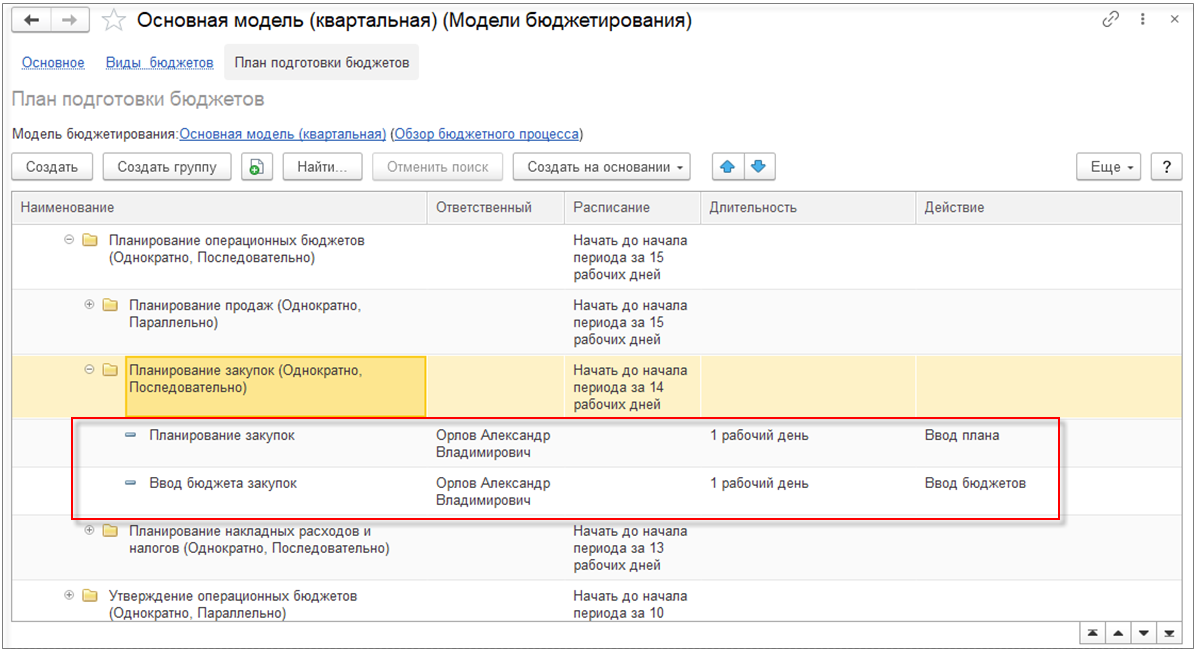The height and width of the screenshot is (649, 1194).
Task: Open help with the question mark button
Action: [1166, 167]
